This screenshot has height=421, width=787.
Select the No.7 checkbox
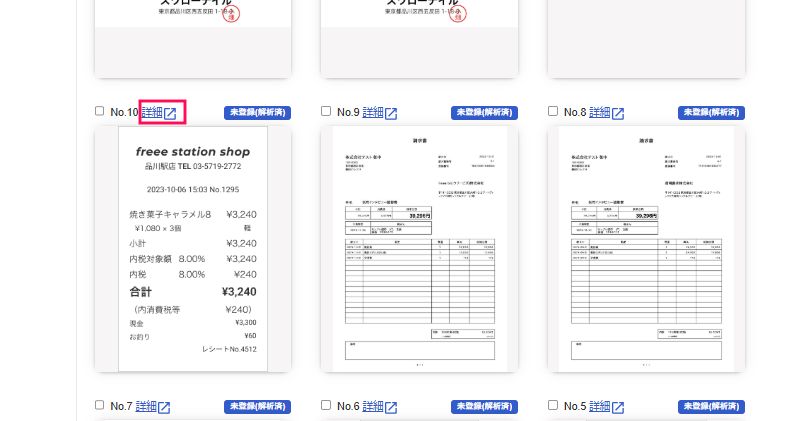[99, 405]
